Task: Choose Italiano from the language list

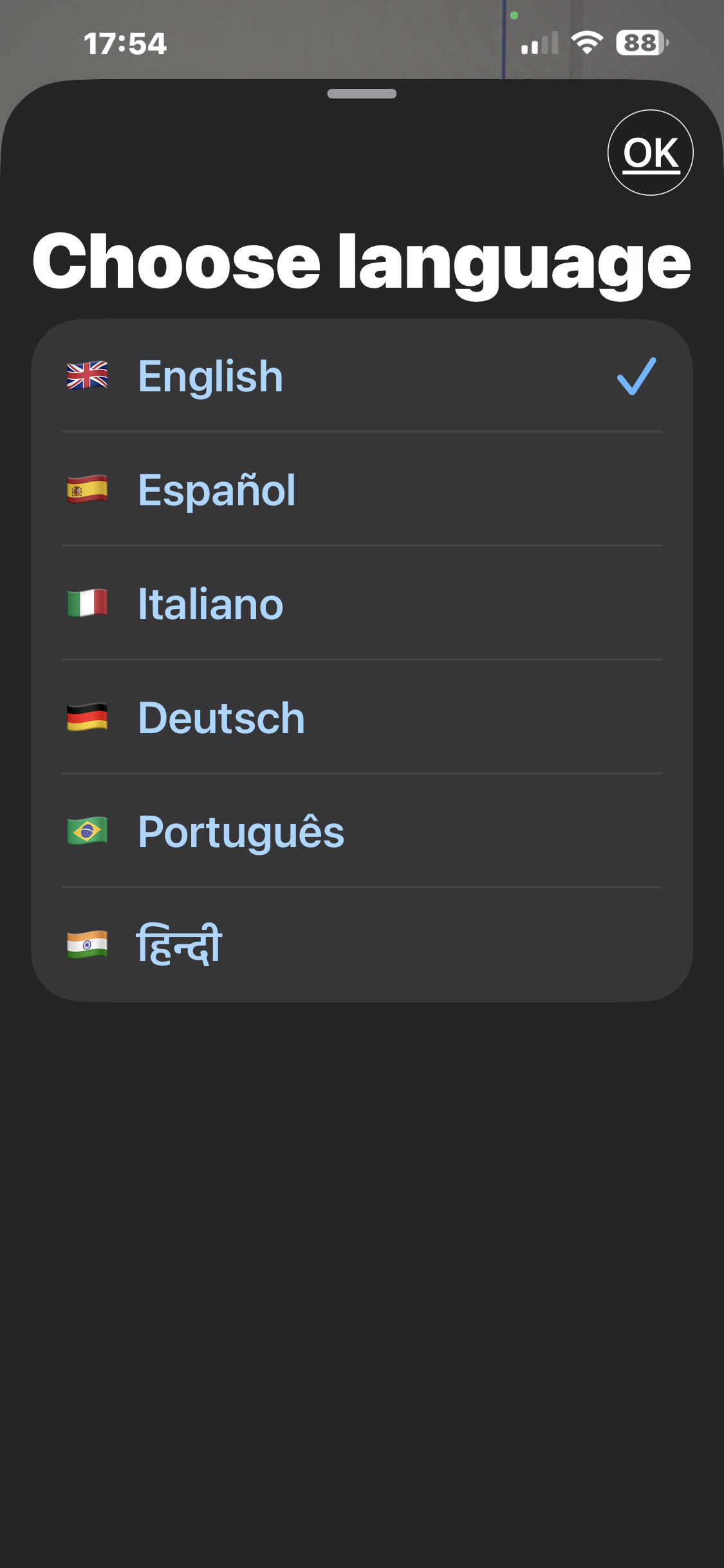Action: coord(211,604)
